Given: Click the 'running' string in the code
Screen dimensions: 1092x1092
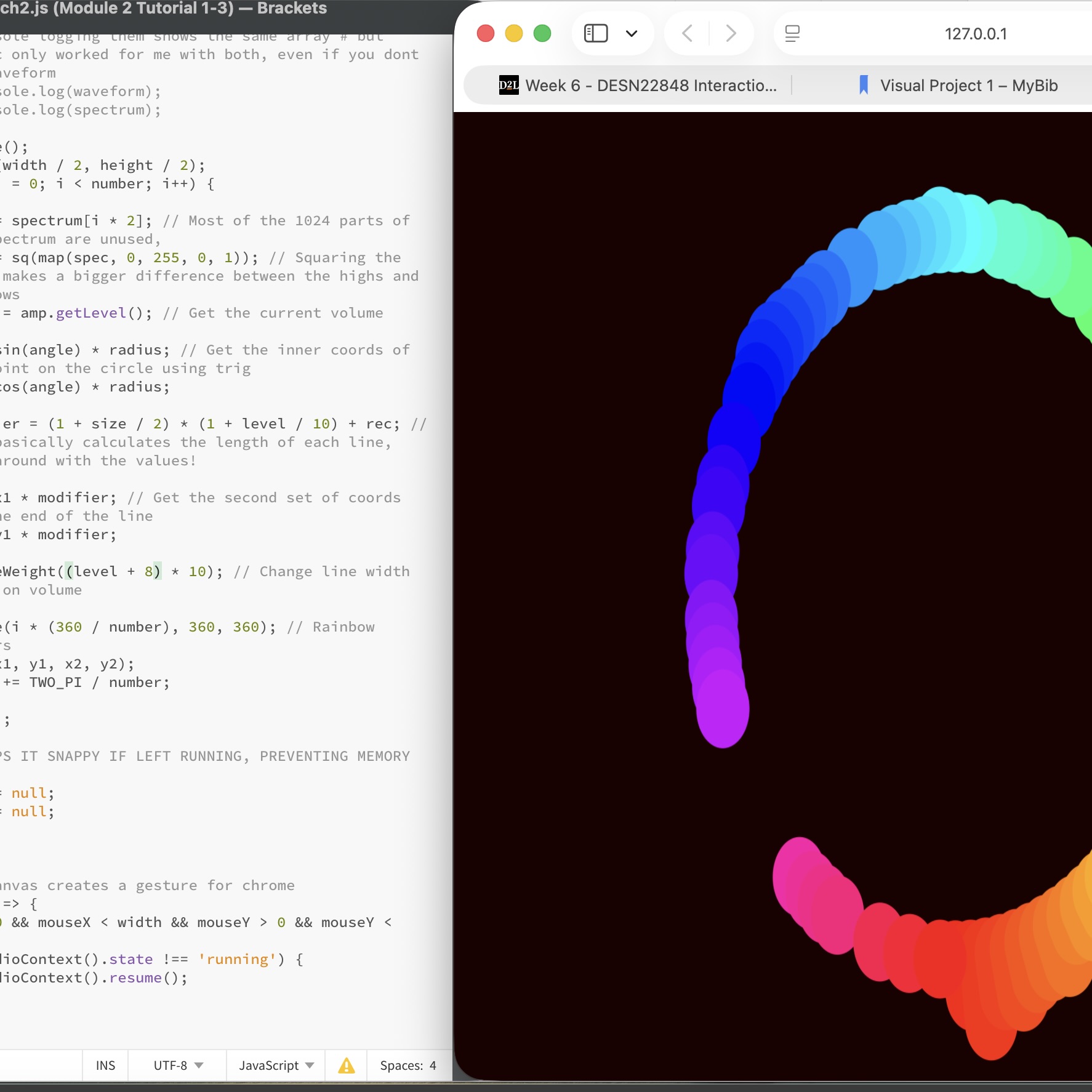Looking at the screenshot, I should pyautogui.click(x=237, y=960).
